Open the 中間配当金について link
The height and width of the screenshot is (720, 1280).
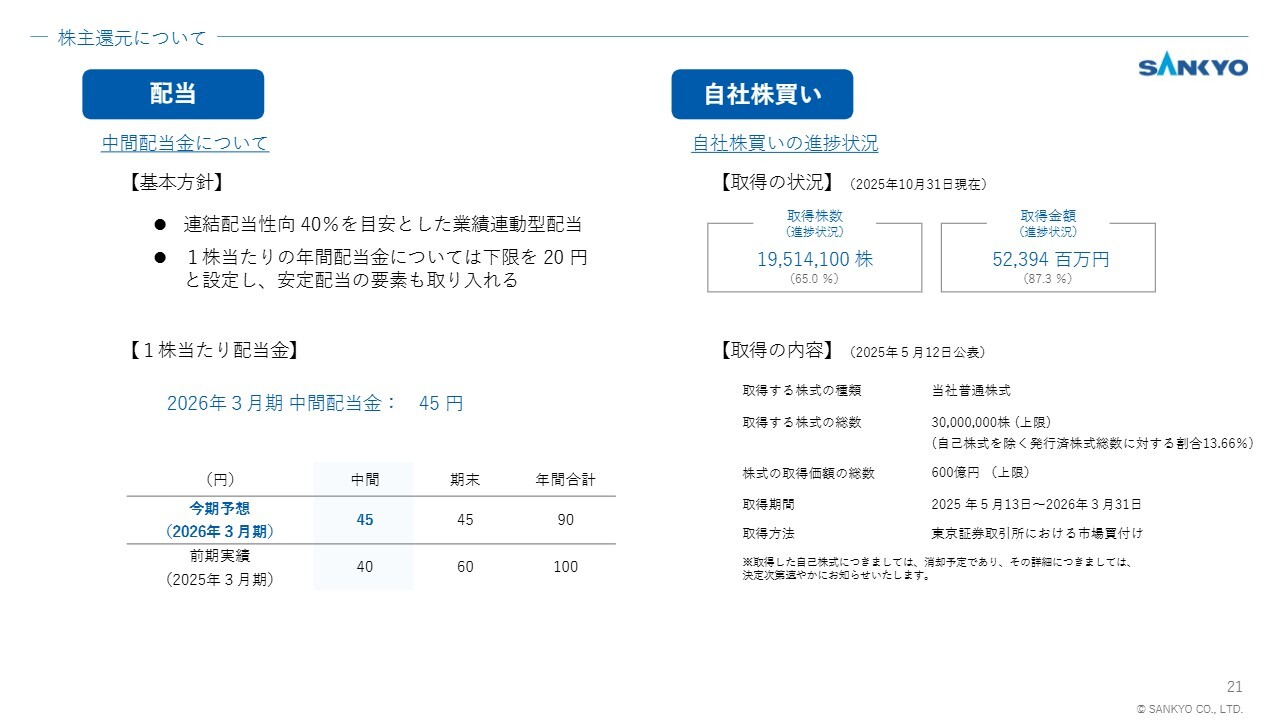(x=185, y=143)
